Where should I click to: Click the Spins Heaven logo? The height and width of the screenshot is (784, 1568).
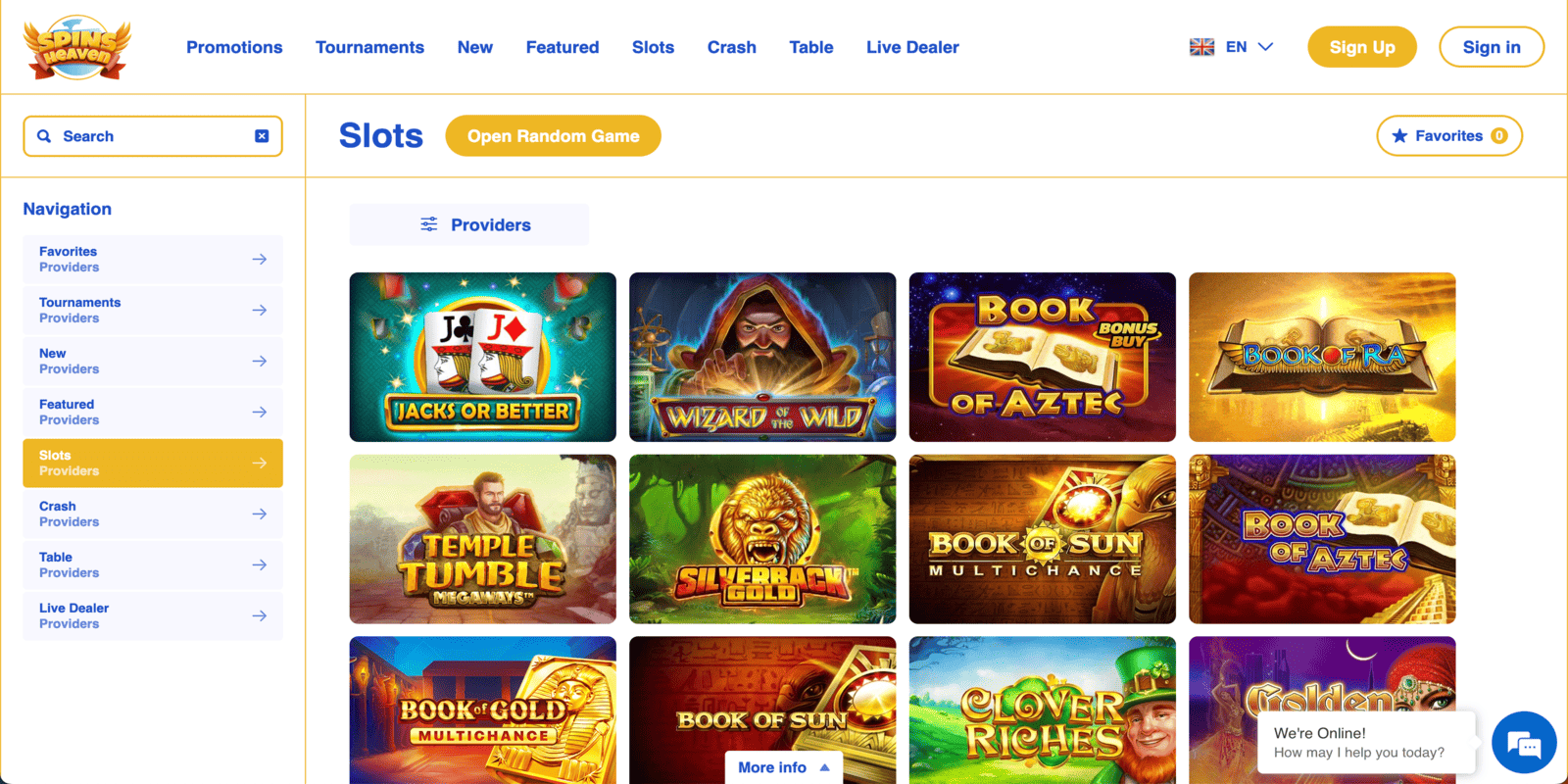coord(77,47)
